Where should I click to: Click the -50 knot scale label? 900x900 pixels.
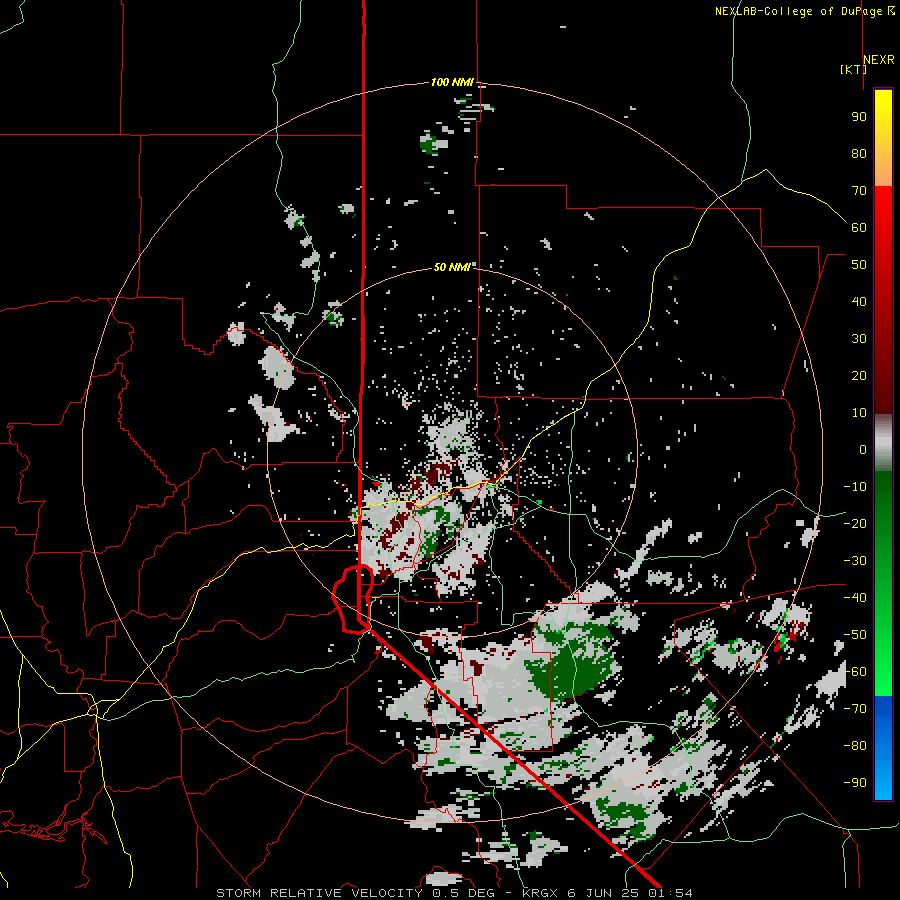coord(855,635)
